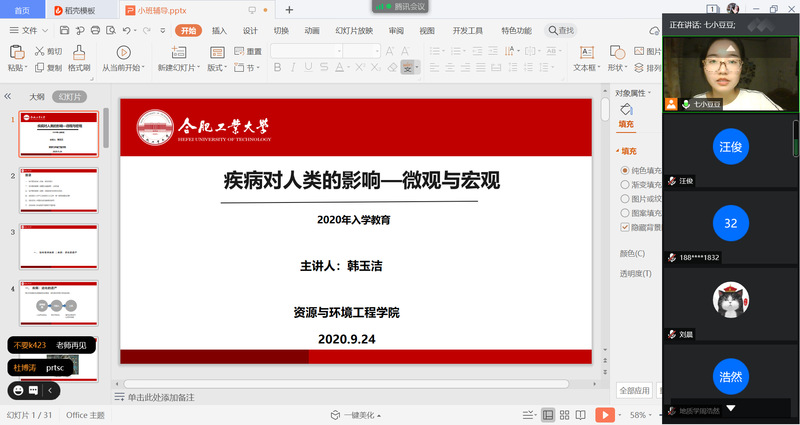The width and height of the screenshot is (800, 425).
Task: Toggle the hide background (隐藏背景) checkbox
Action: tap(625, 226)
